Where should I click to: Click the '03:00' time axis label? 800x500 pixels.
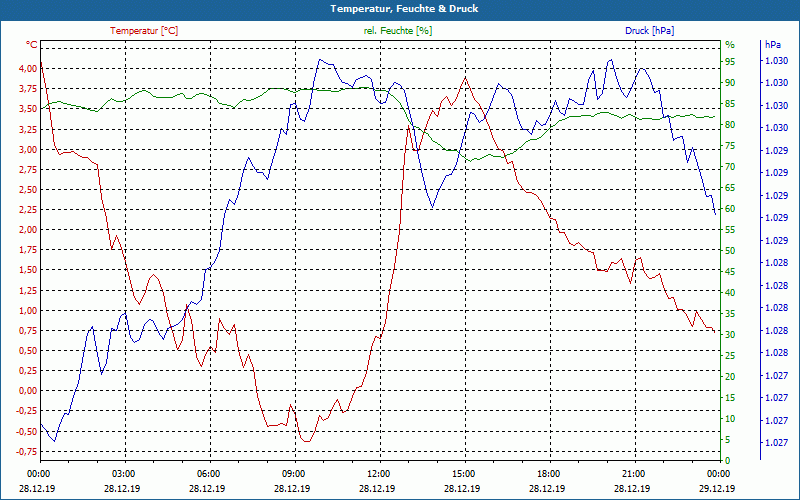click(122, 473)
